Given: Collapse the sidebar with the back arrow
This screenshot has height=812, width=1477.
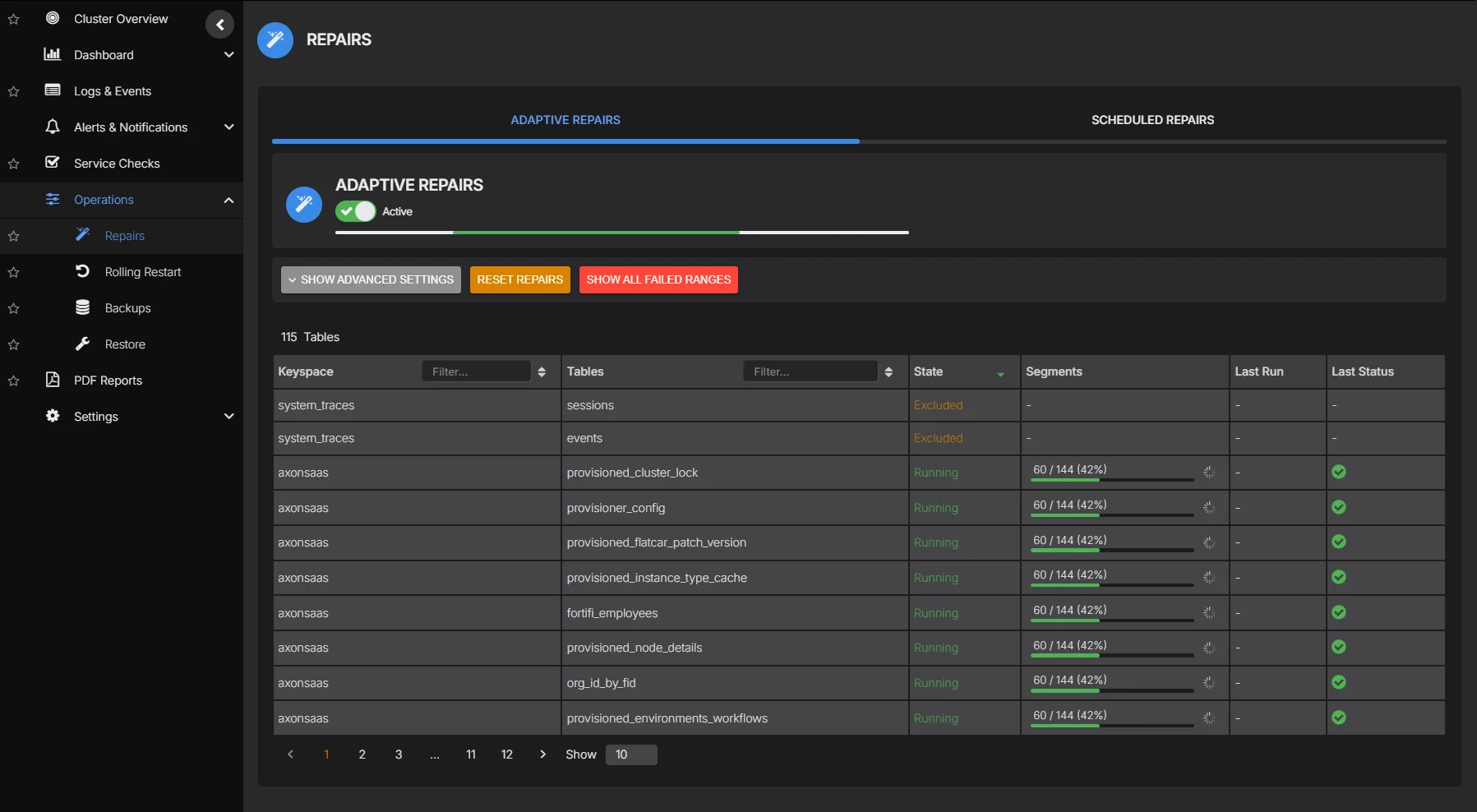Looking at the screenshot, I should pos(219,25).
